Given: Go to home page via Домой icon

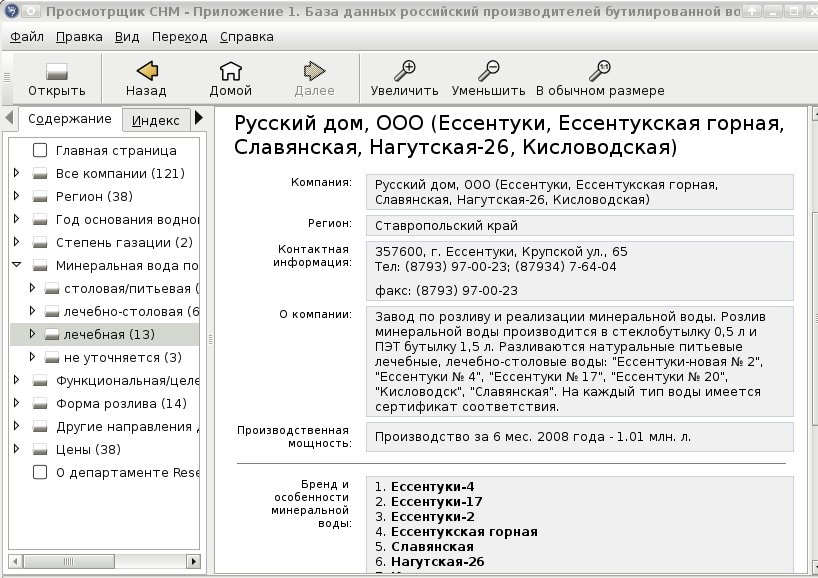Looking at the screenshot, I should point(230,71).
